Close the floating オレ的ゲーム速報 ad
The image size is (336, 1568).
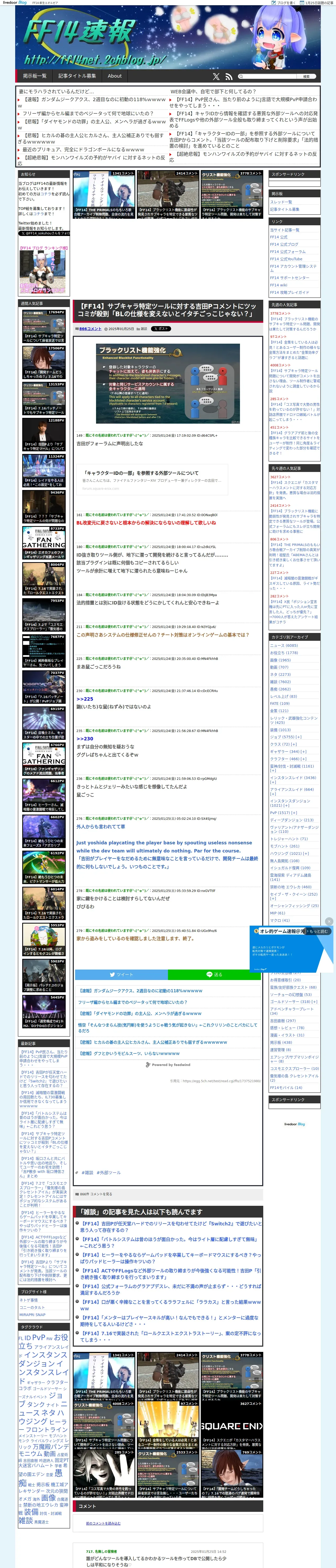pyautogui.click(x=329, y=921)
